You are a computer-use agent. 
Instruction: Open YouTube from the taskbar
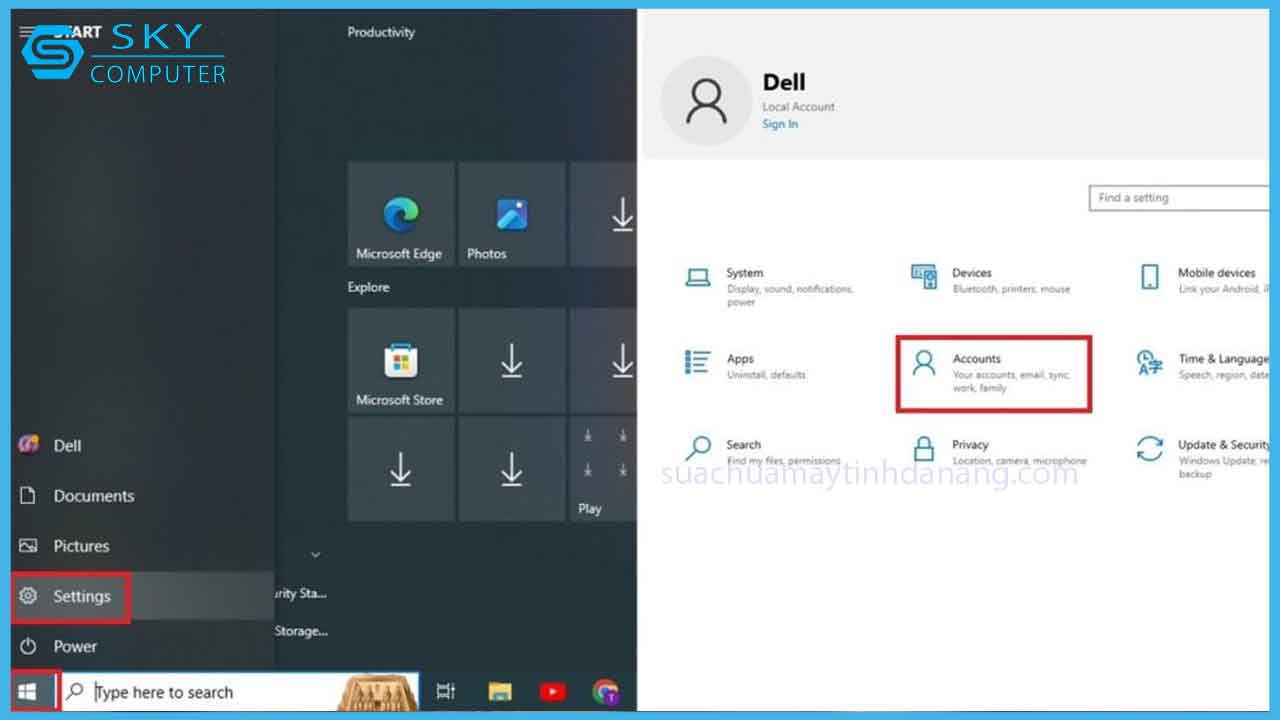553,690
